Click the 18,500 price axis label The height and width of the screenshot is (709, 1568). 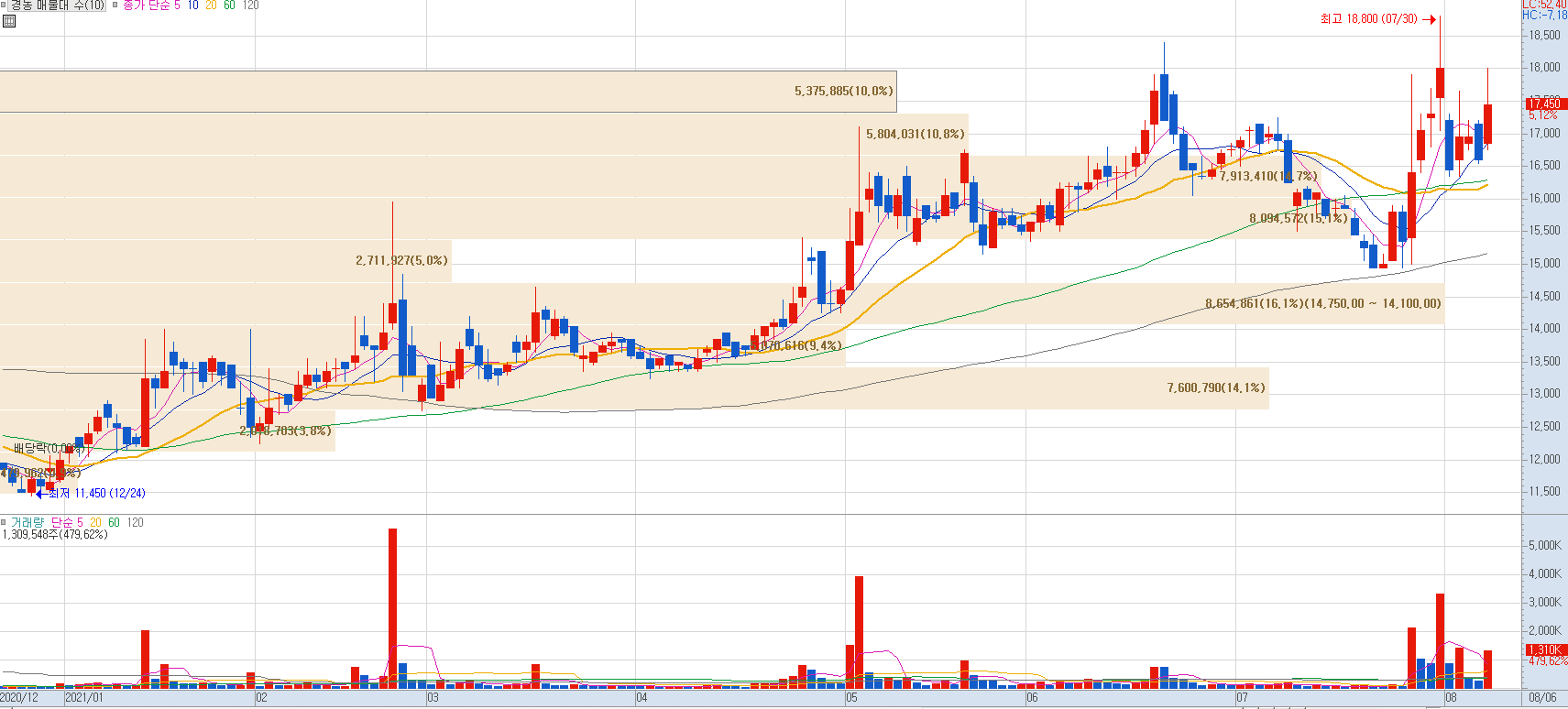pyautogui.click(x=1544, y=36)
